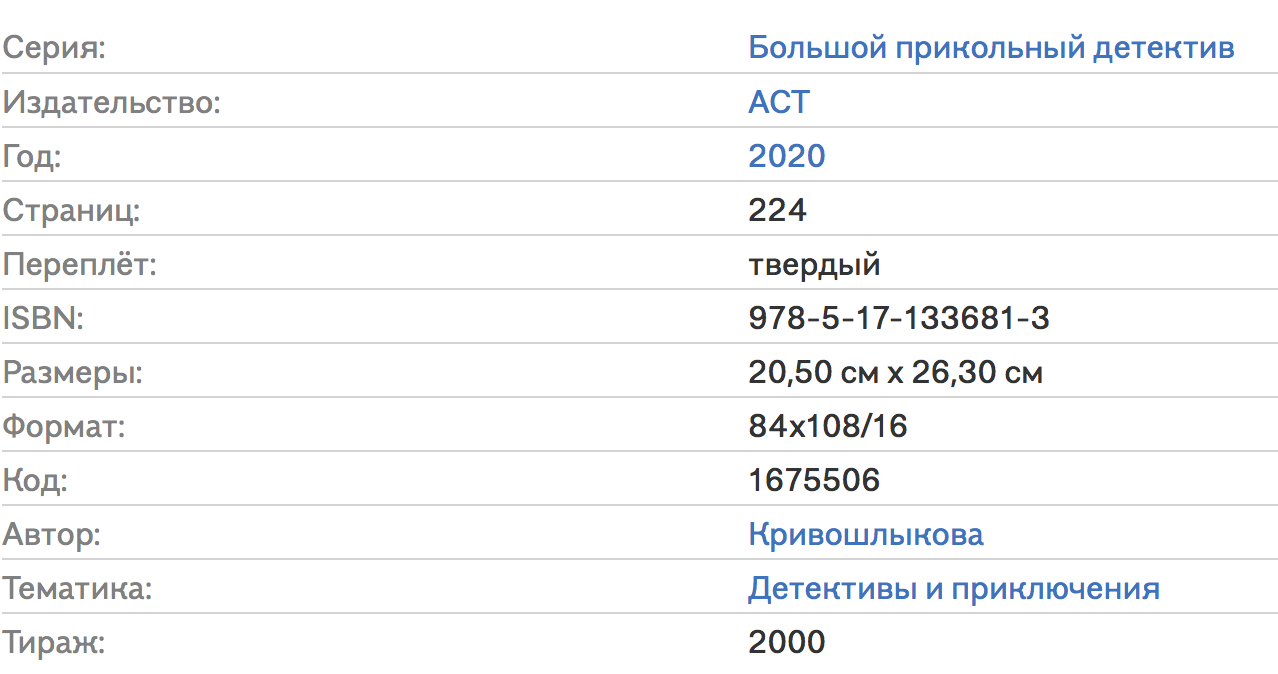The width and height of the screenshot is (1278, 674).
Task: Click the dimensions 20,50 см x 26,30 см
Action: click(x=896, y=373)
